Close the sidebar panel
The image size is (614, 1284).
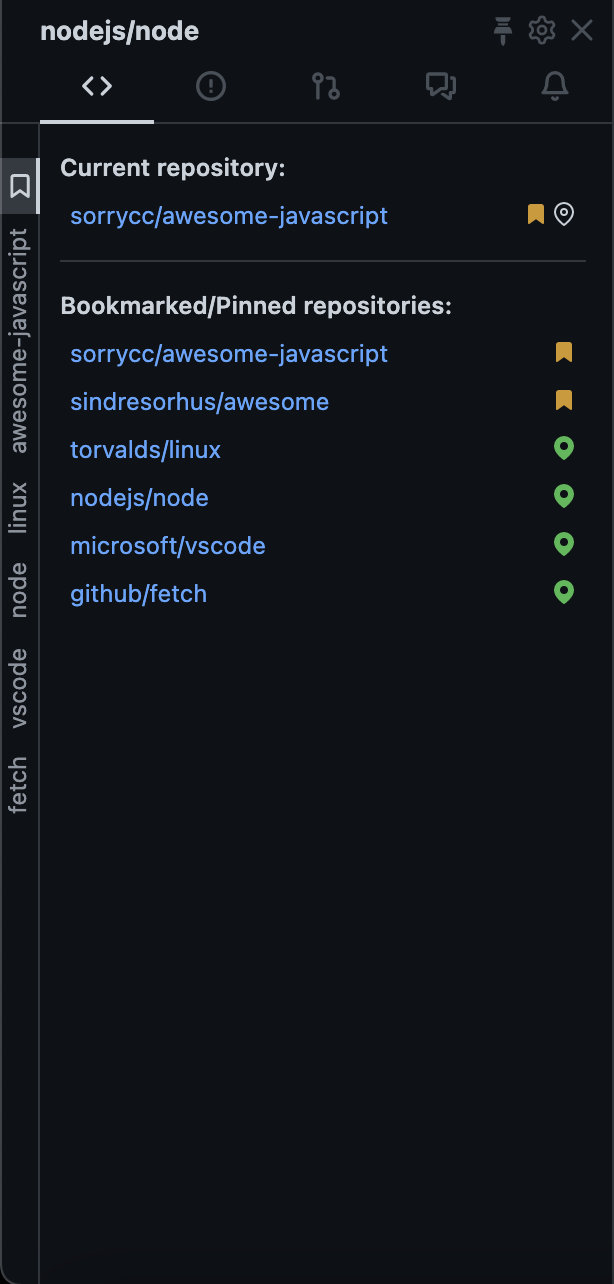(x=582, y=31)
